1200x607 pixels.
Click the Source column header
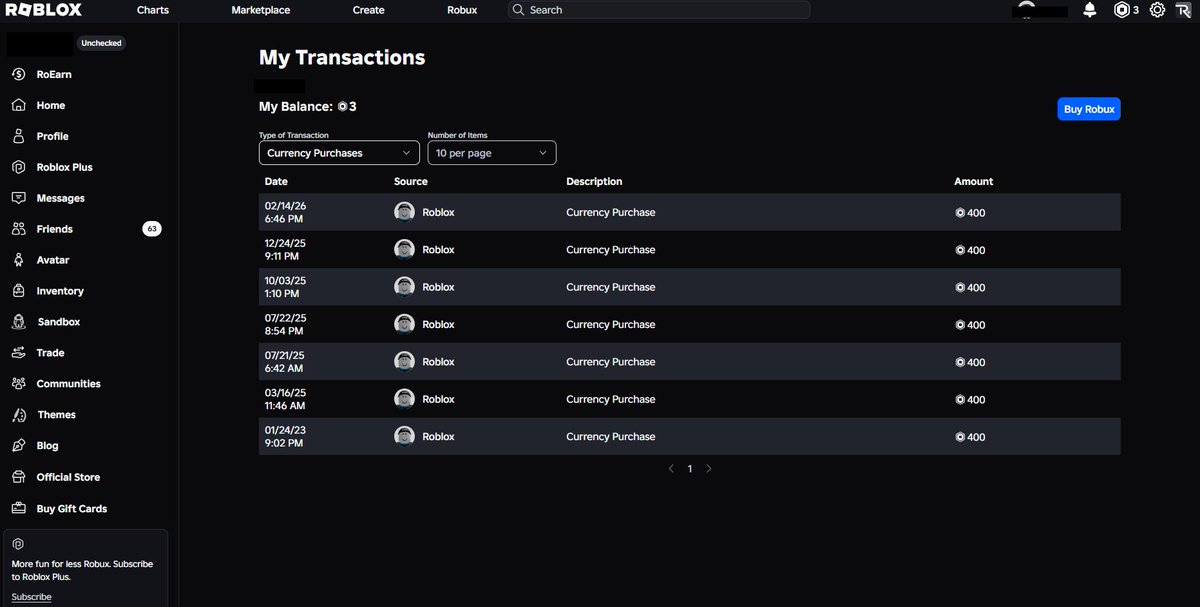(411, 182)
